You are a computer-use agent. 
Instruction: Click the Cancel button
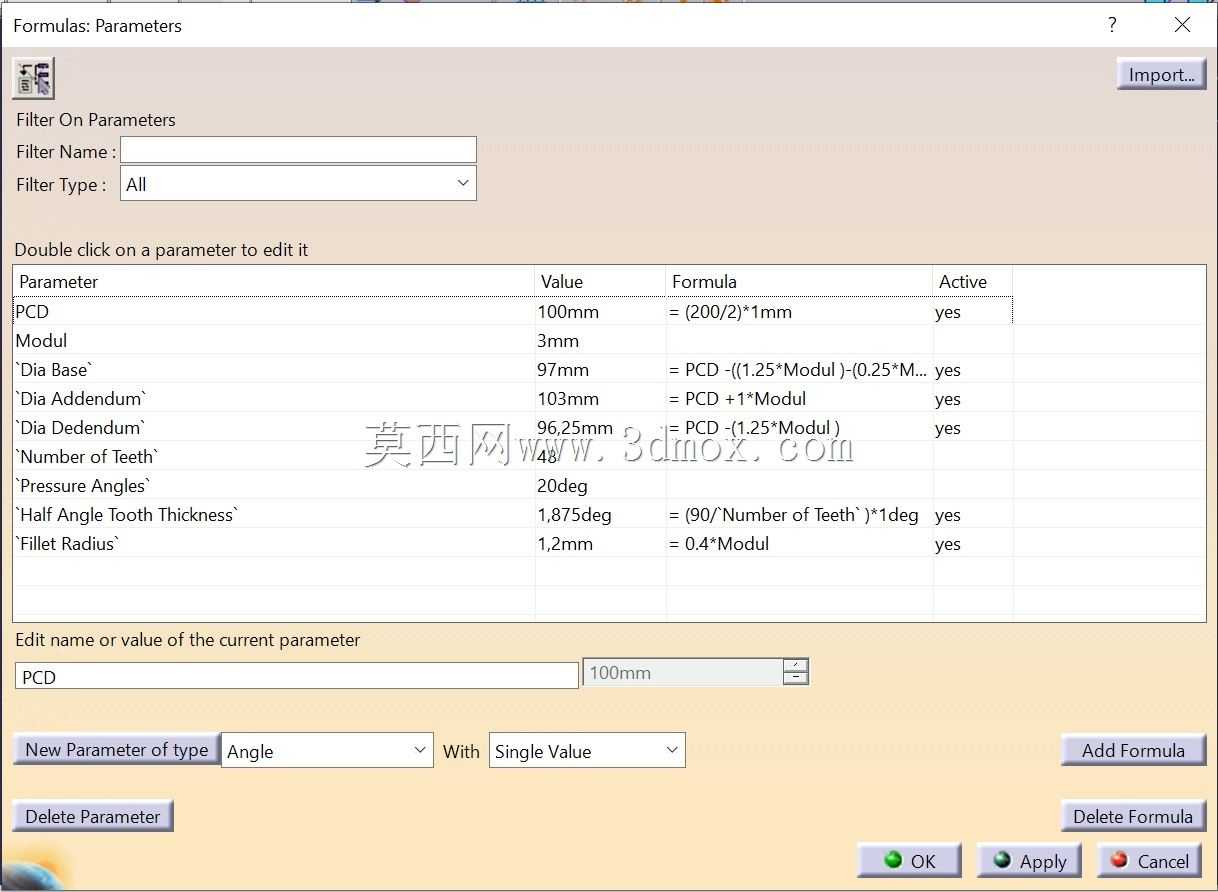click(1149, 860)
